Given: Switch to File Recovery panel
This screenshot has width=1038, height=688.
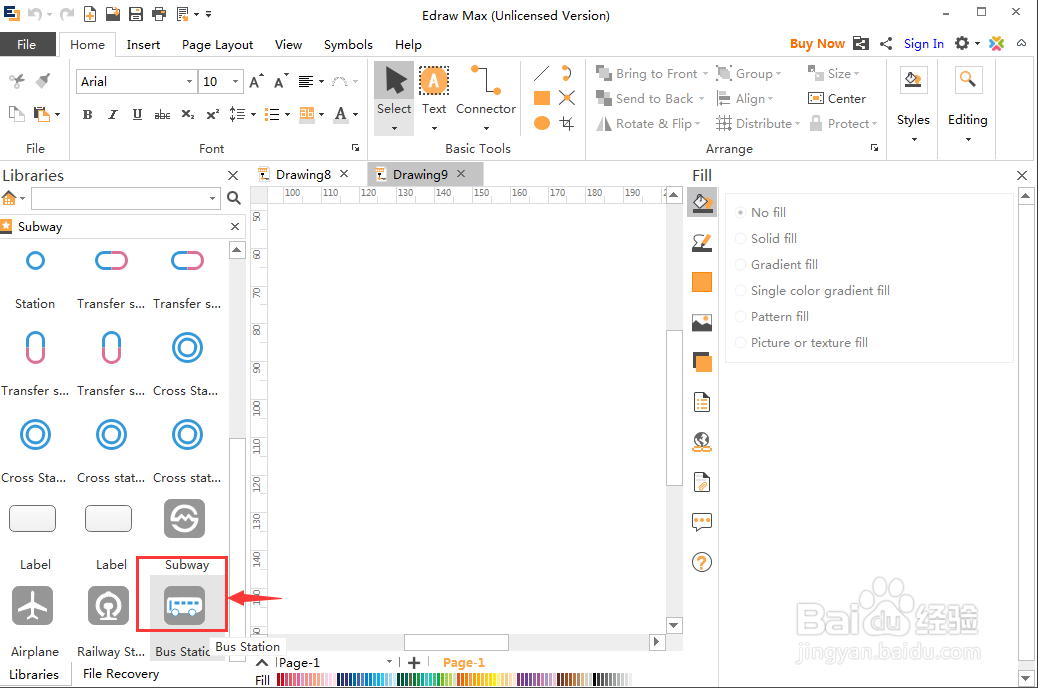Looking at the screenshot, I should tap(120, 673).
